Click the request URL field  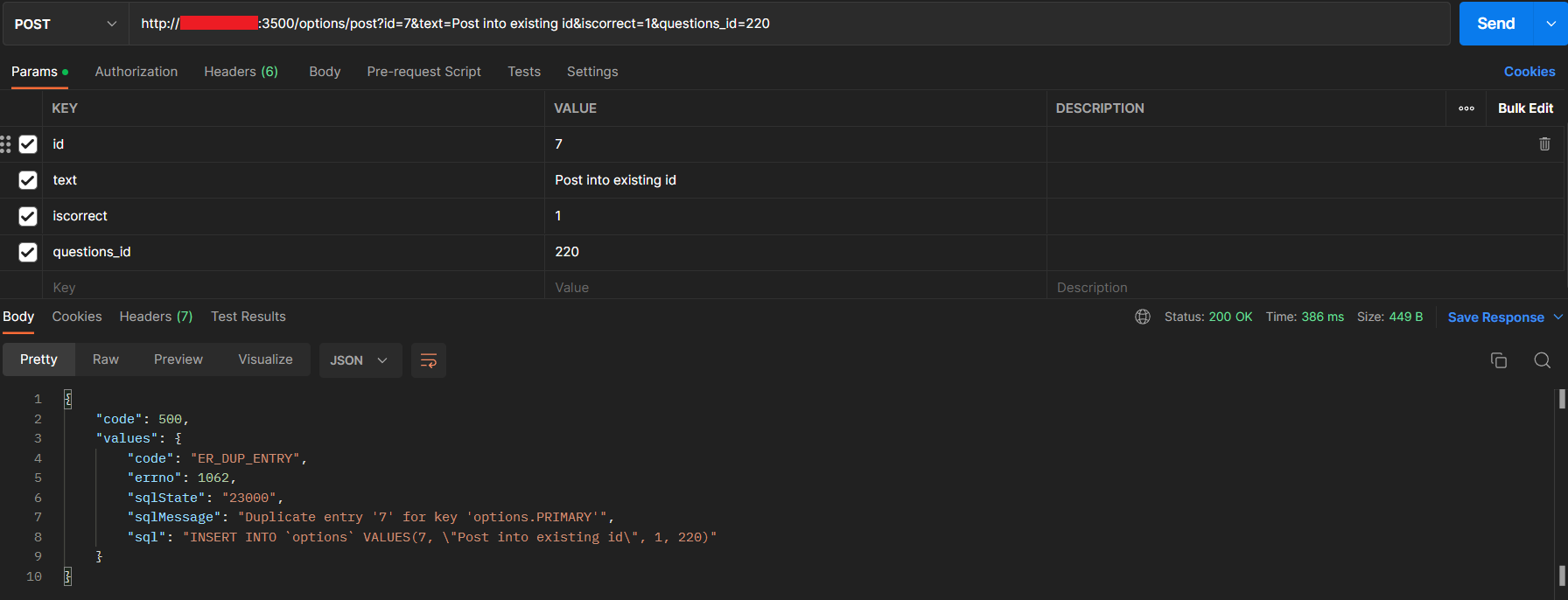point(790,24)
